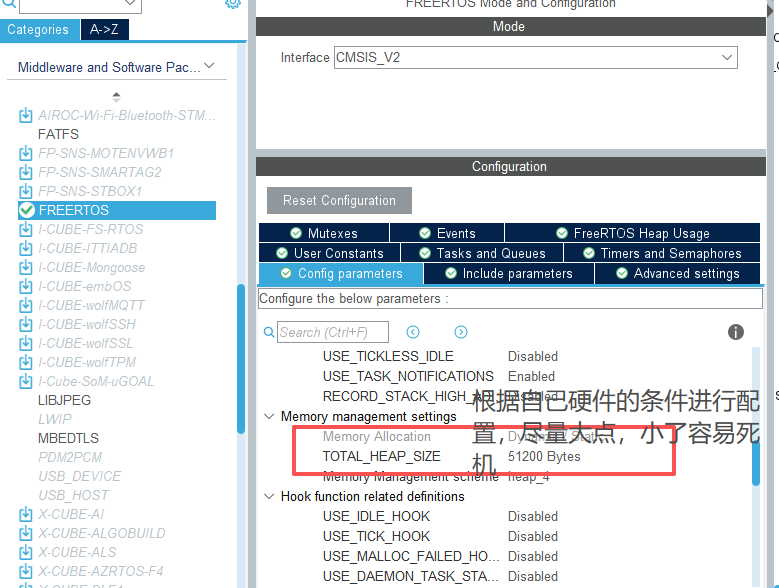Click download icon beside FP-SNS-SMARTAG2
This screenshot has height=588, width=779.
coord(26,172)
